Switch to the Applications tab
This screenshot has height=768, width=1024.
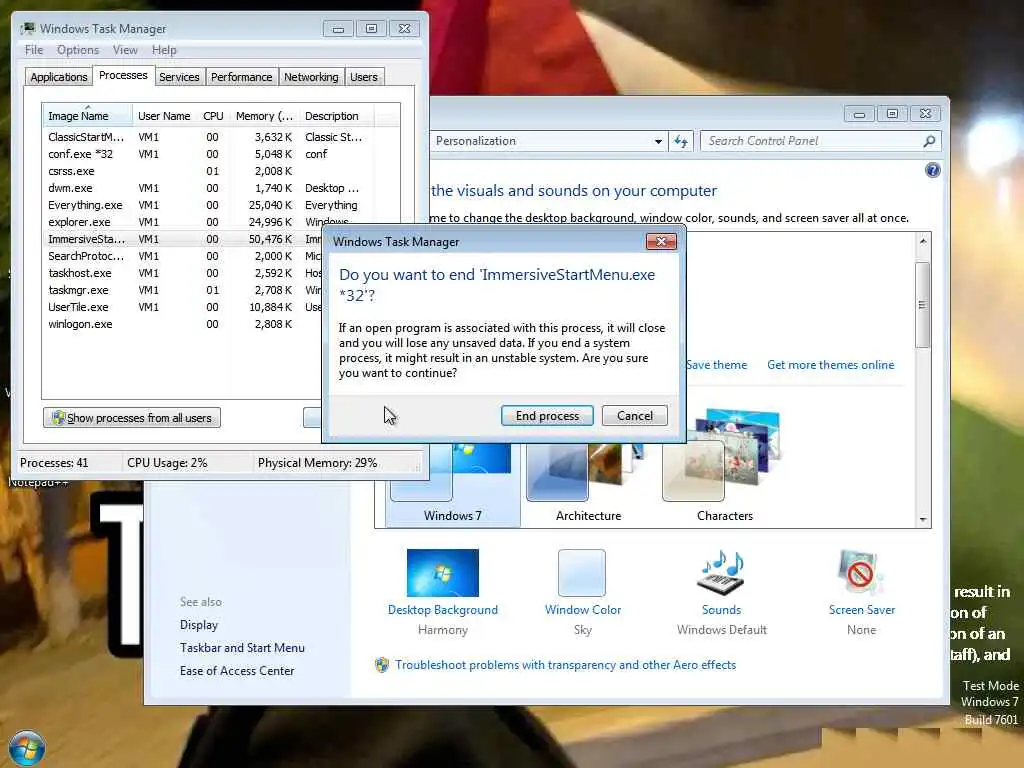tap(59, 77)
